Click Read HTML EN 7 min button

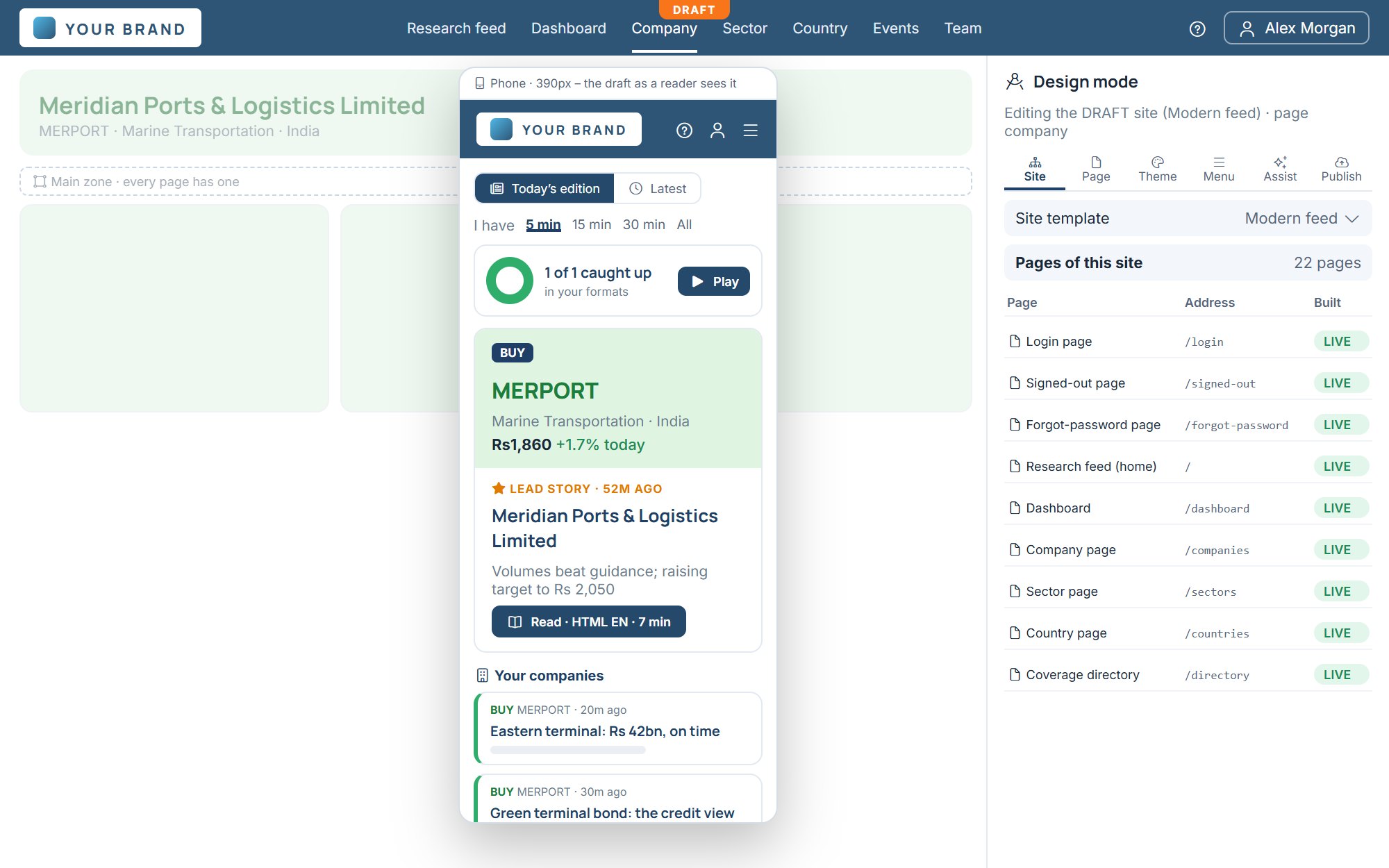(x=589, y=621)
